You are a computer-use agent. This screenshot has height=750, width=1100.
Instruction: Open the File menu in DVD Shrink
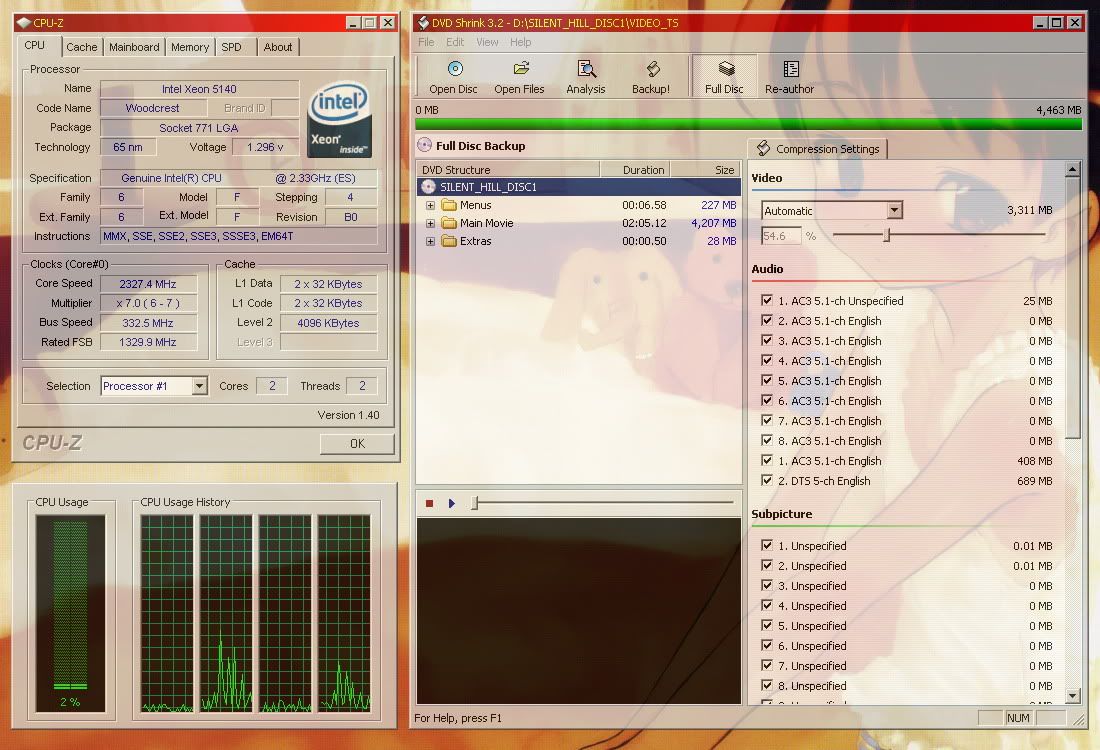tap(426, 42)
